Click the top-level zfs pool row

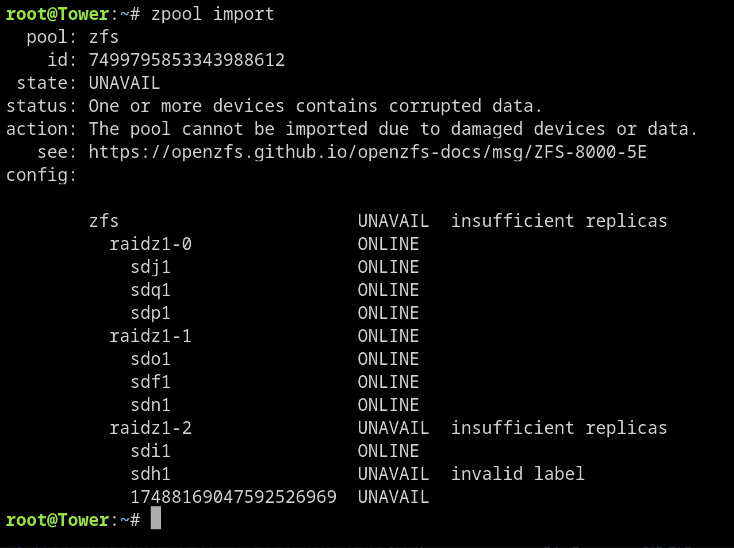click(x=378, y=221)
